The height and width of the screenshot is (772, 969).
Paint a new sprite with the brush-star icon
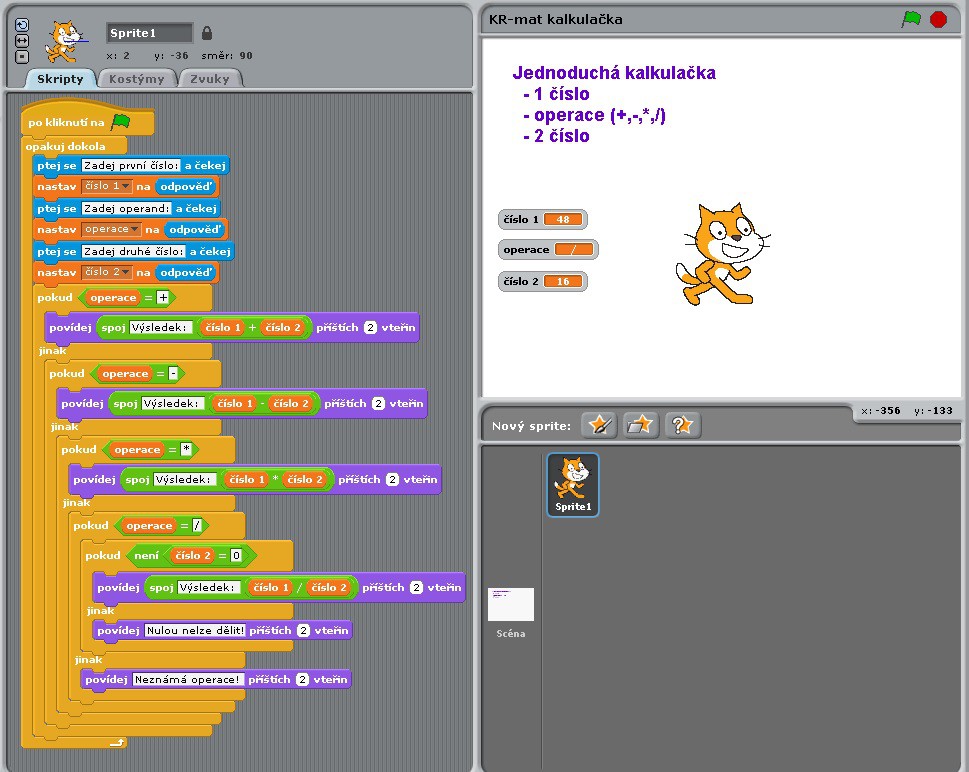(599, 425)
